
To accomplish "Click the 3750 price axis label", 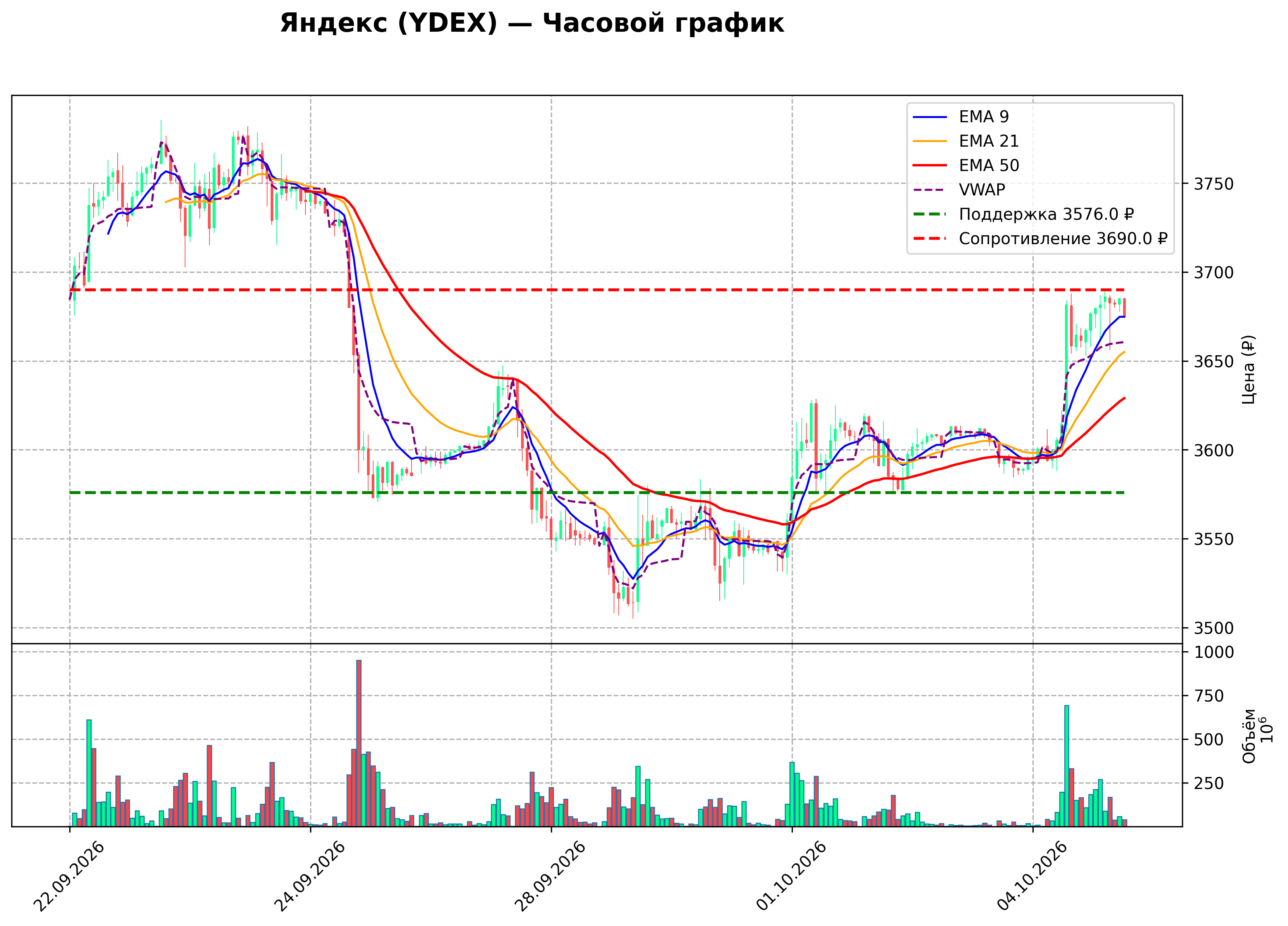I will pyautogui.click(x=1214, y=184).
